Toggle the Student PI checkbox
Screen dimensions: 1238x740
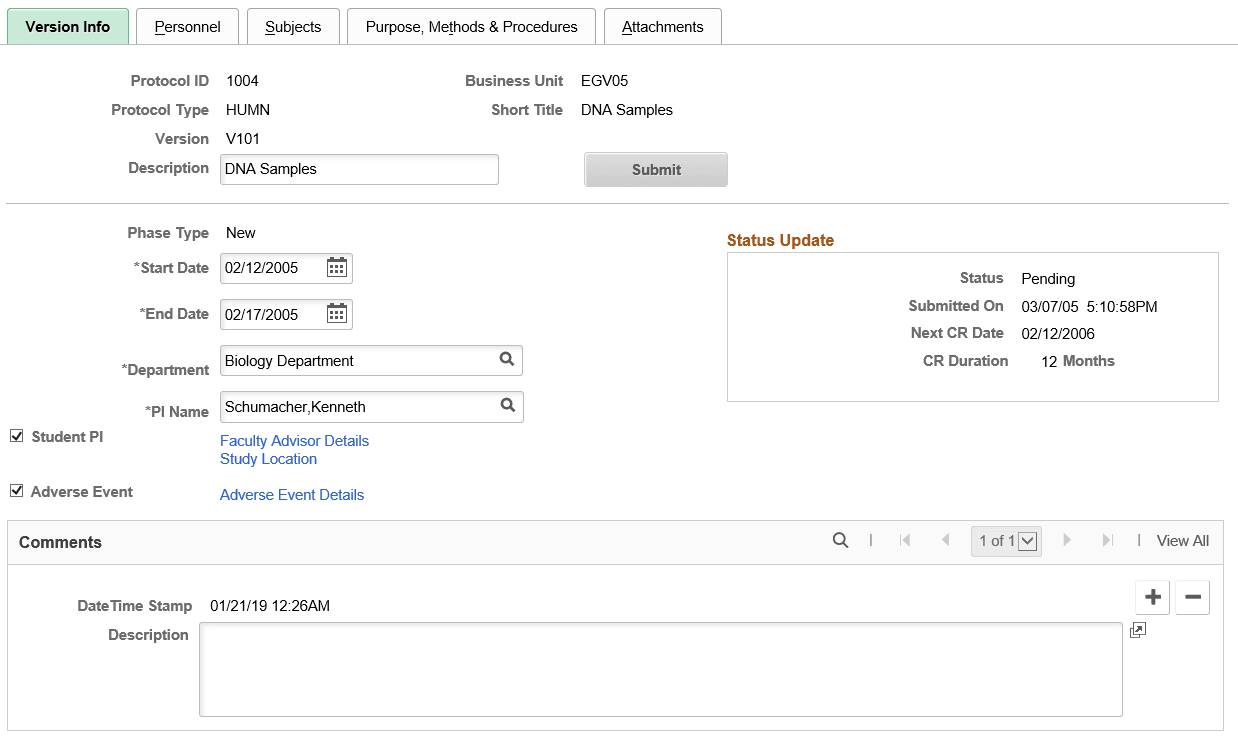[16, 435]
